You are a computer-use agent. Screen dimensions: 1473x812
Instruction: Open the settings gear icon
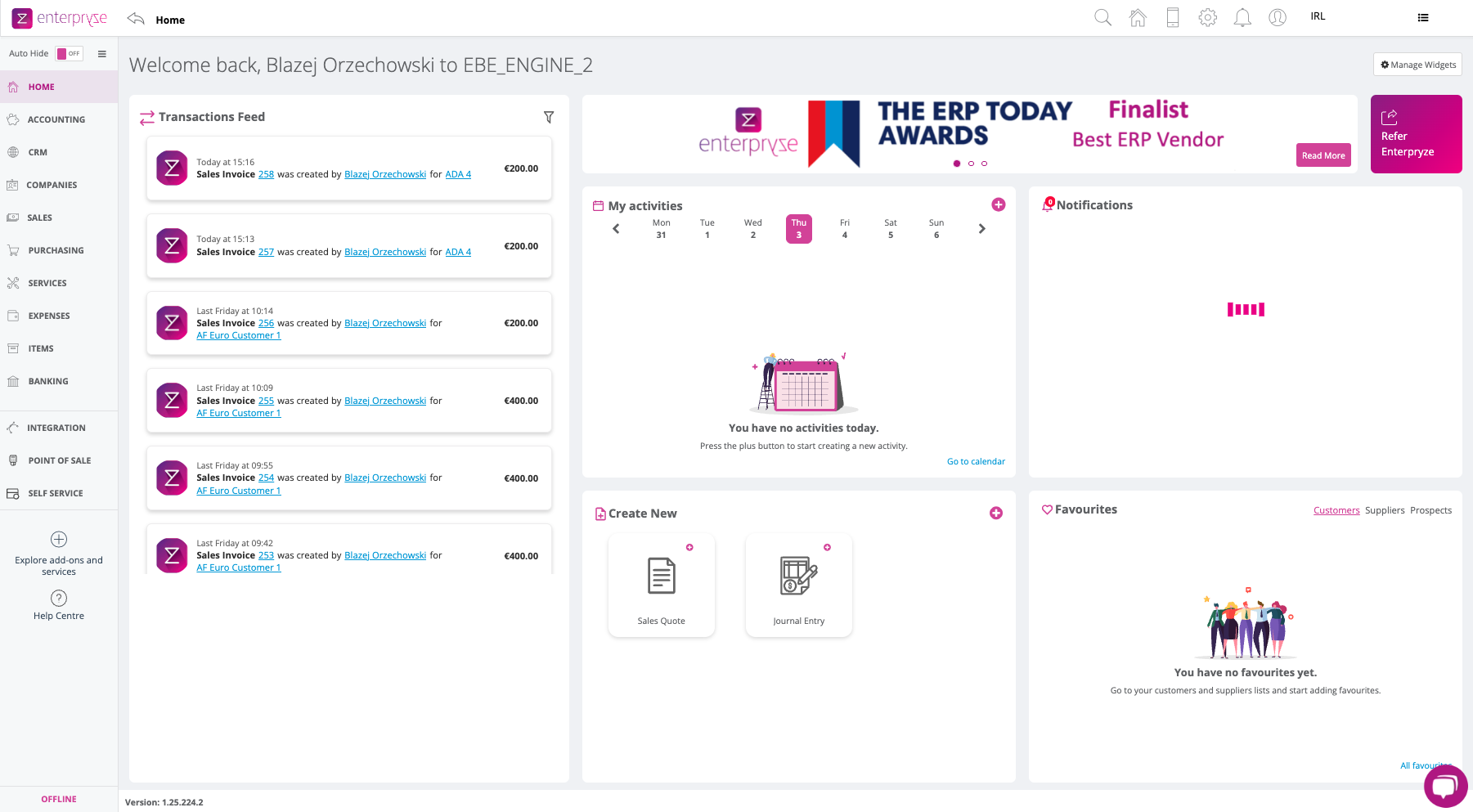(x=1208, y=17)
